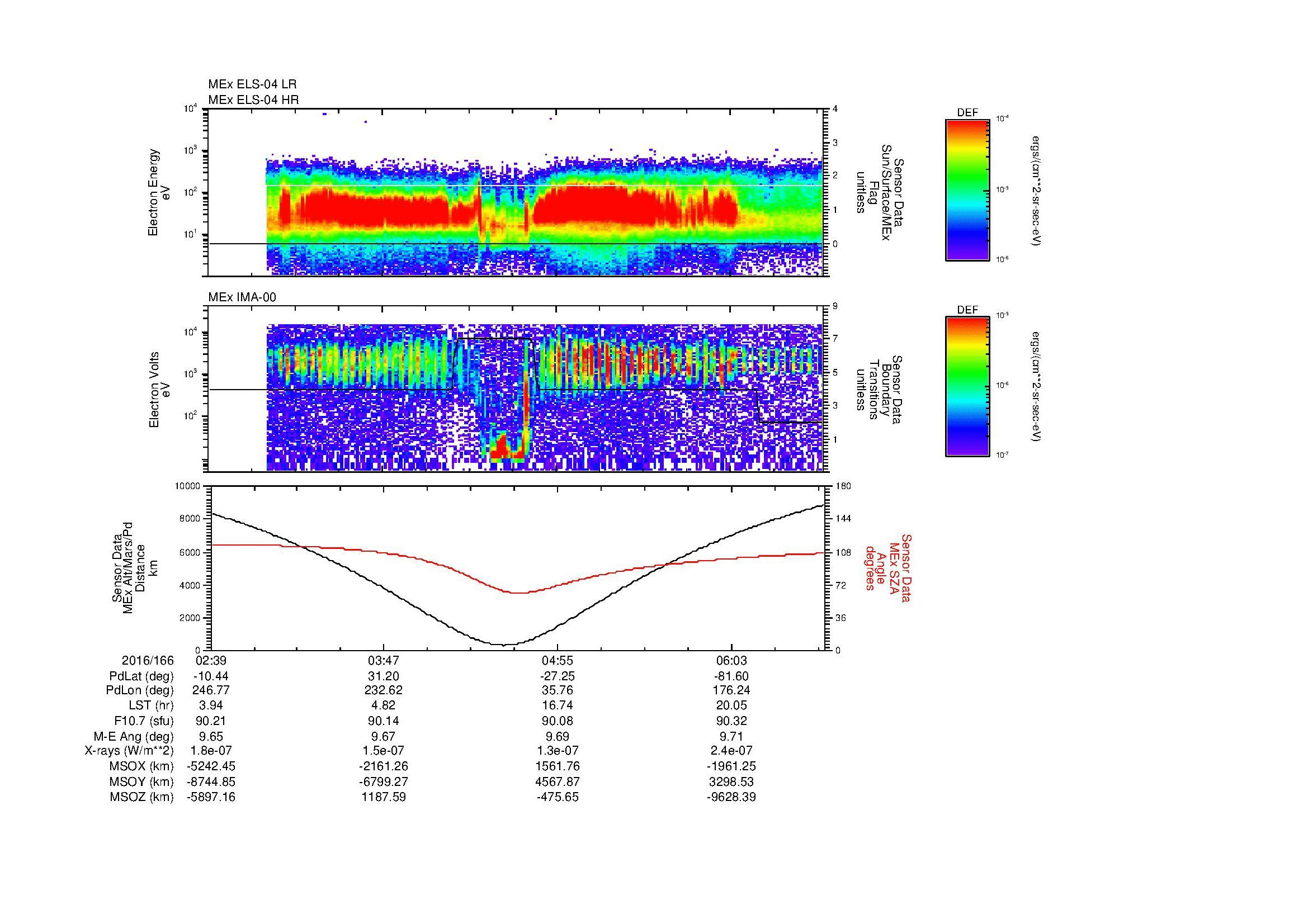The width and height of the screenshot is (1308, 924).
Task: Click the LST value 3.94
Action: [211, 705]
